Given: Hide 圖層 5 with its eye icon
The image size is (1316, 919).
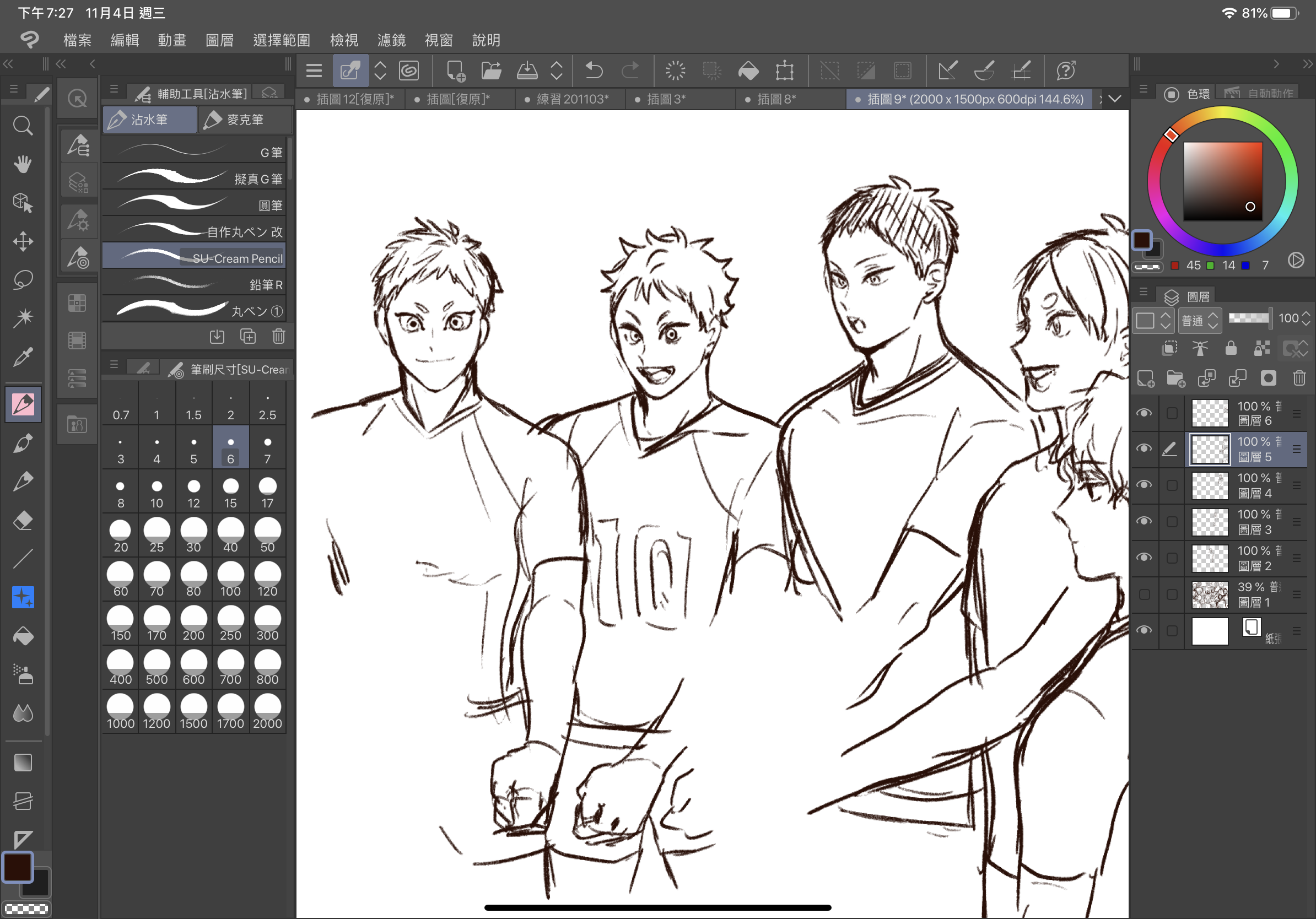Looking at the screenshot, I should coord(1144,448).
